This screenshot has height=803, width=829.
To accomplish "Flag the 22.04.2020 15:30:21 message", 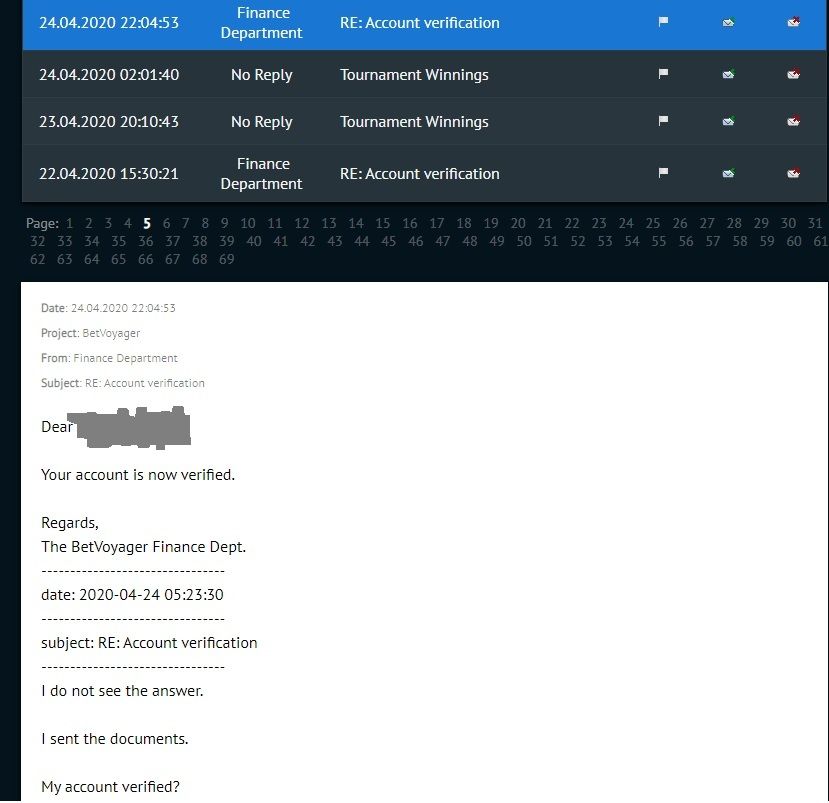I will point(663,172).
